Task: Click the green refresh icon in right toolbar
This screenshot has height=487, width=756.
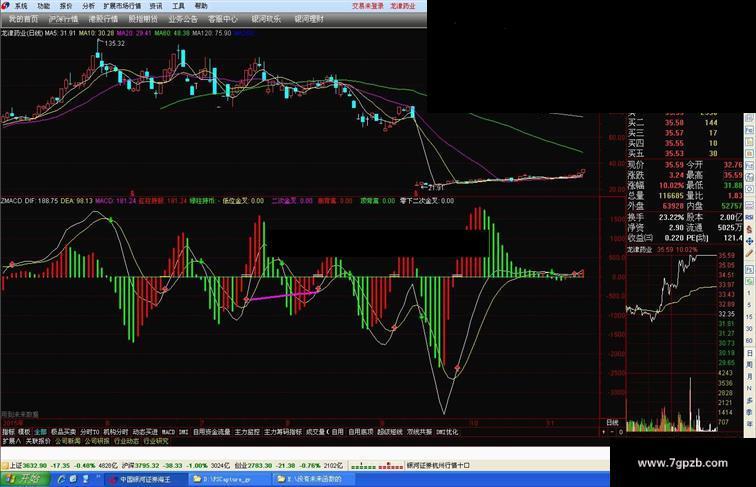Action: (x=749, y=281)
